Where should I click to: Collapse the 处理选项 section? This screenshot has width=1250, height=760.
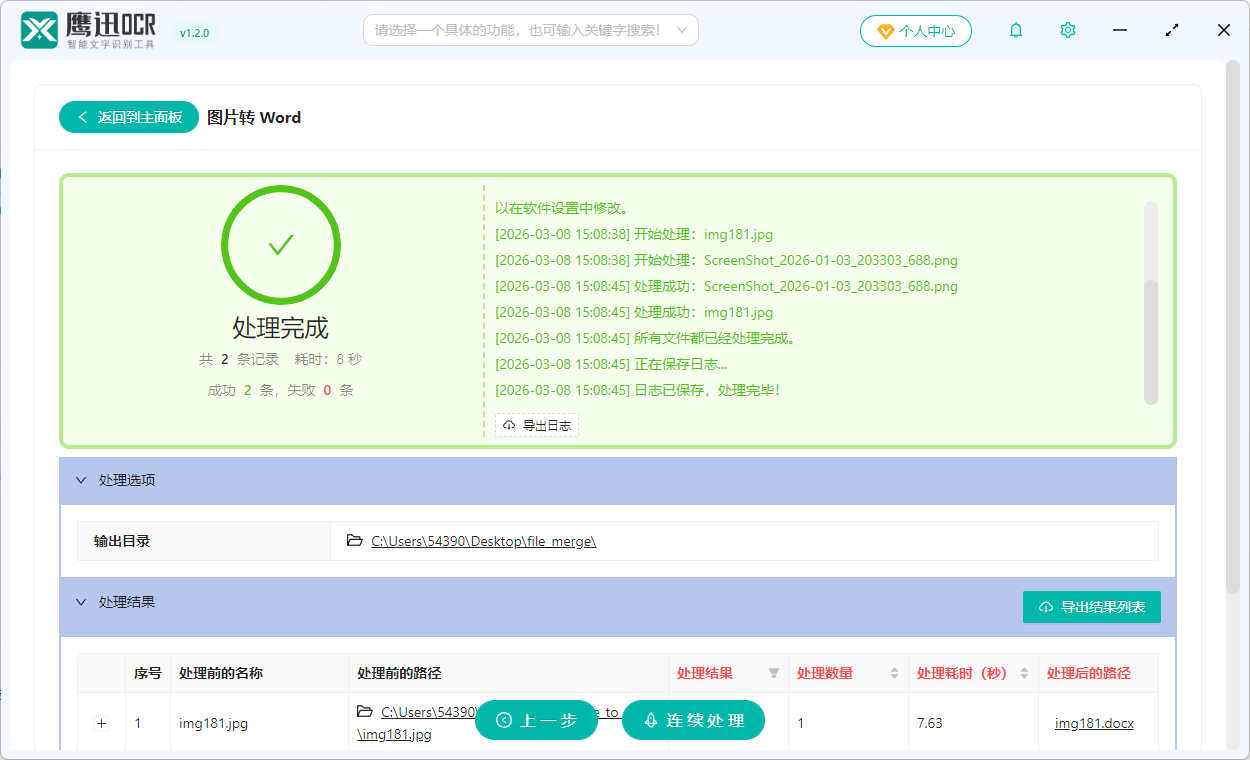pyautogui.click(x=81, y=480)
